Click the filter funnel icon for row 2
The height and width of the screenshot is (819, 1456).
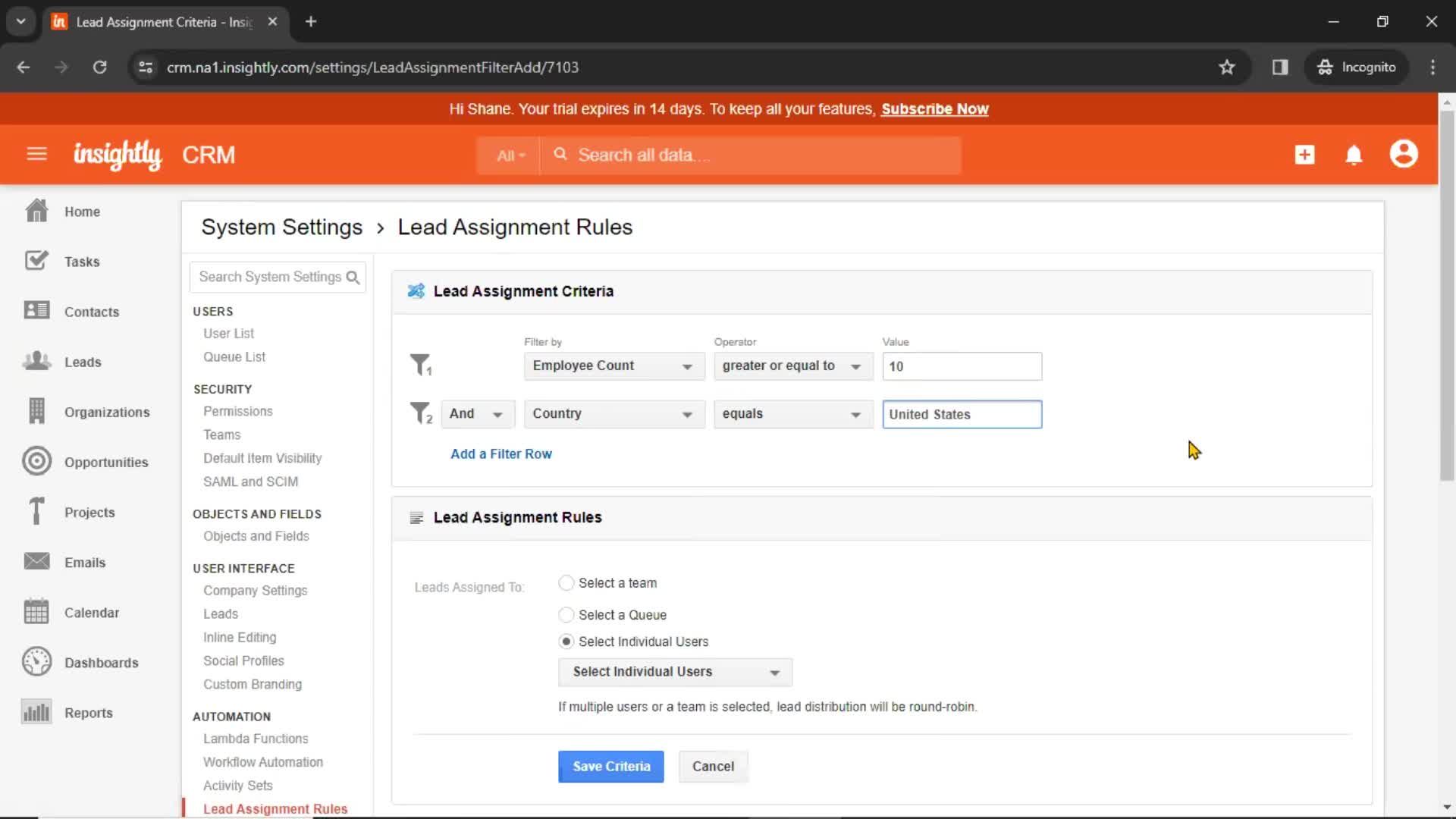pos(421,413)
